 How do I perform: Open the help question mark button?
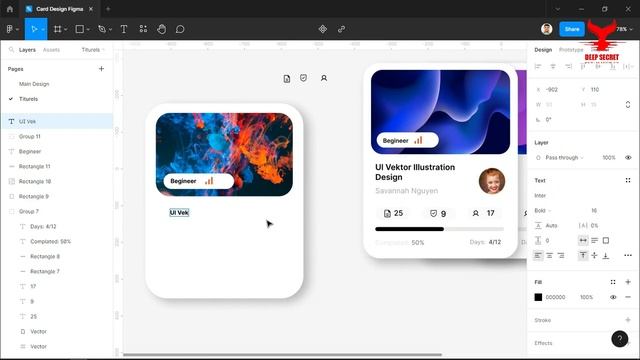pos(620,339)
